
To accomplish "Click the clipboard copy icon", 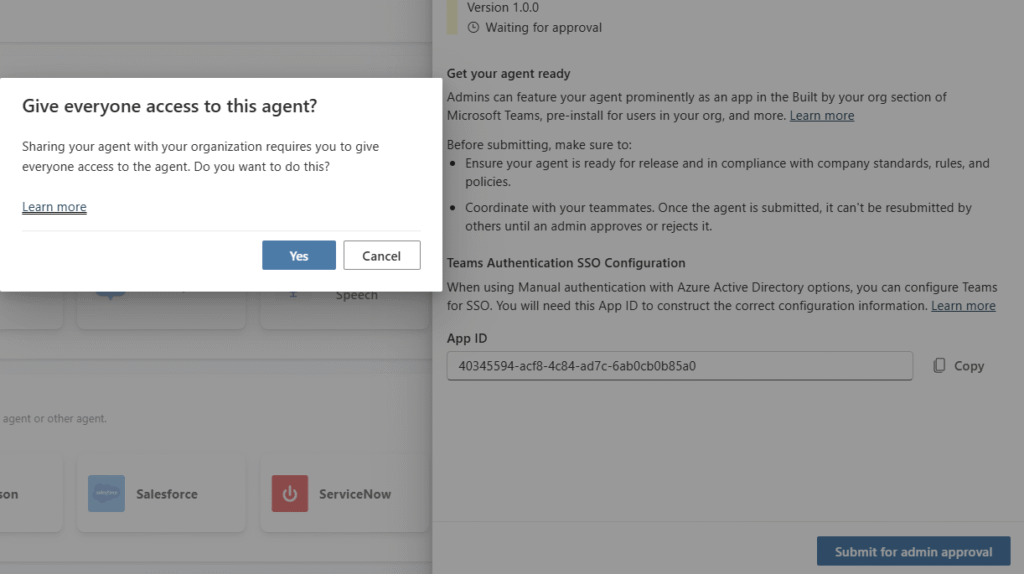I will tap(939, 366).
